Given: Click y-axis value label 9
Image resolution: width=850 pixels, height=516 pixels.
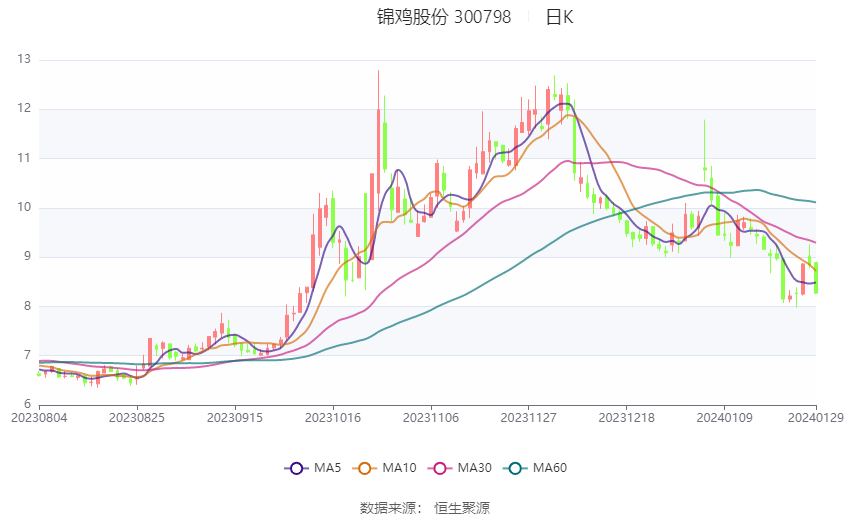Looking at the screenshot, I should 27,256.
